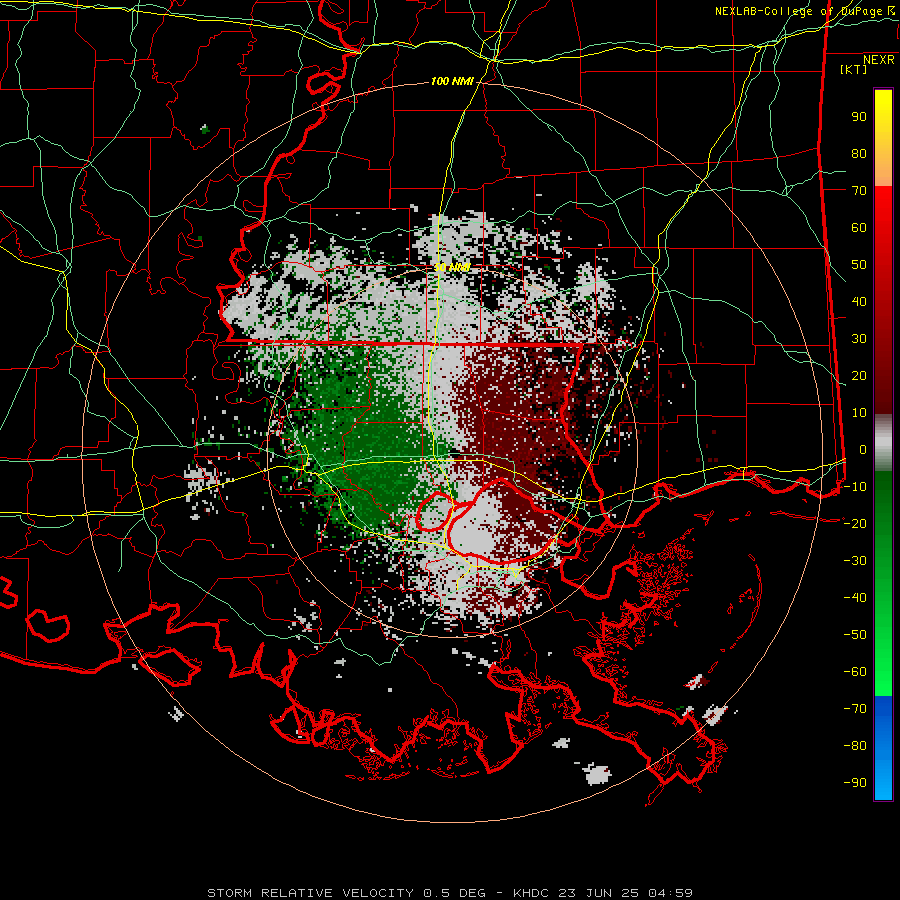Screen dimensions: 900x900
Task: Click the -10 scale value
Action: click(855, 487)
